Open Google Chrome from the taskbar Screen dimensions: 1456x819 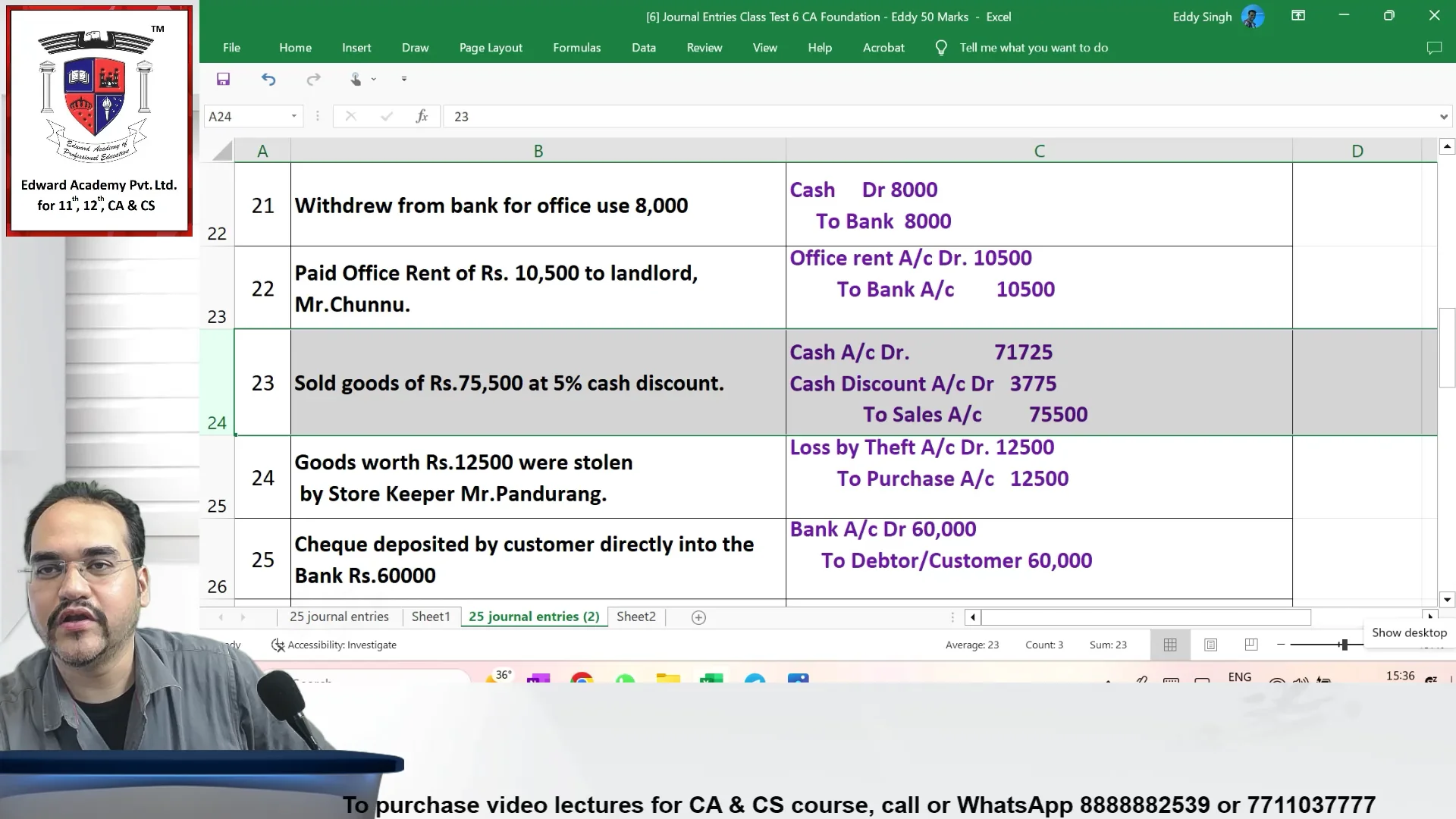pos(582,680)
